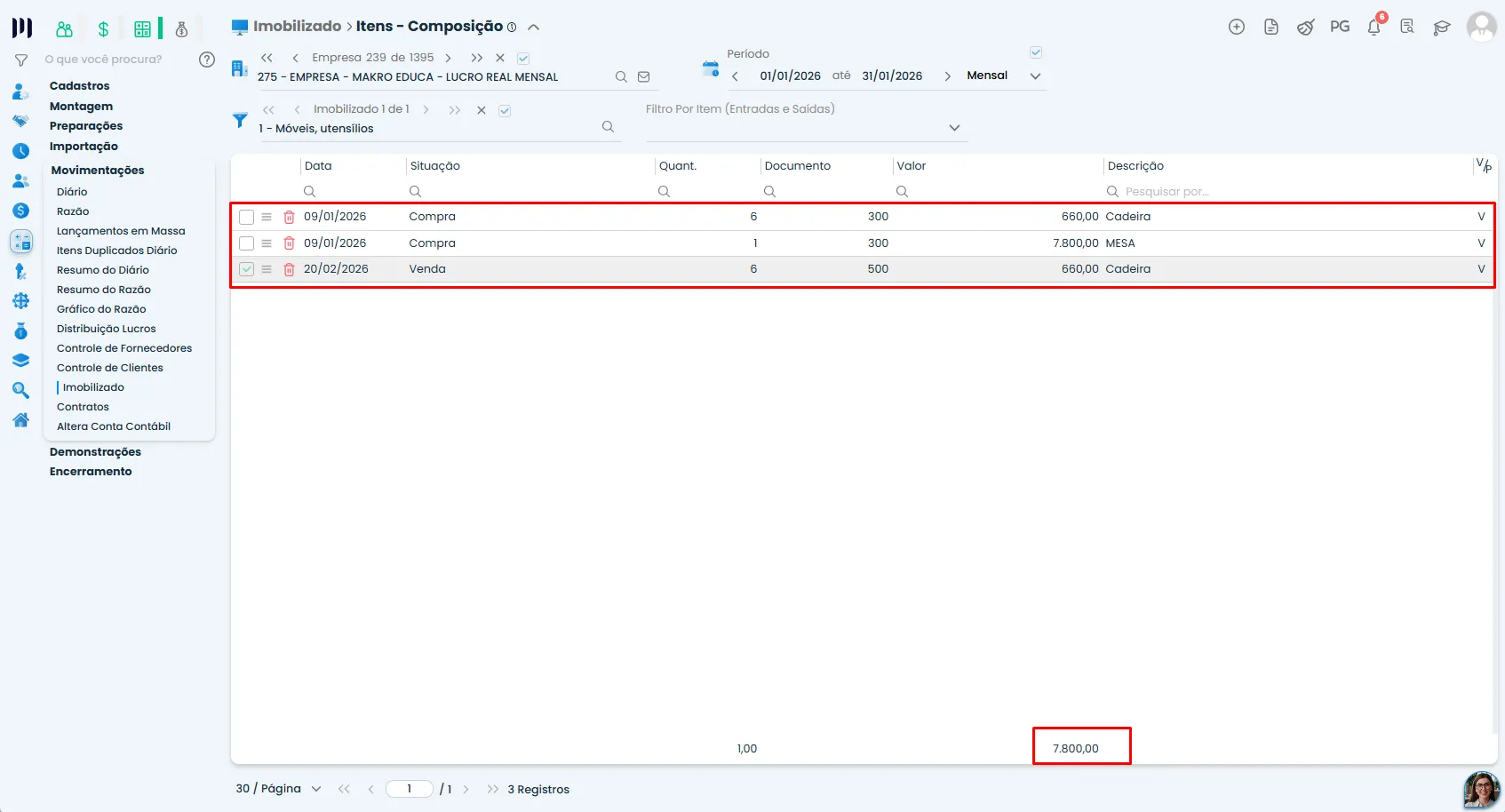Click the search magnifier beside the company name
Screen dimensions: 1505x812
point(621,77)
